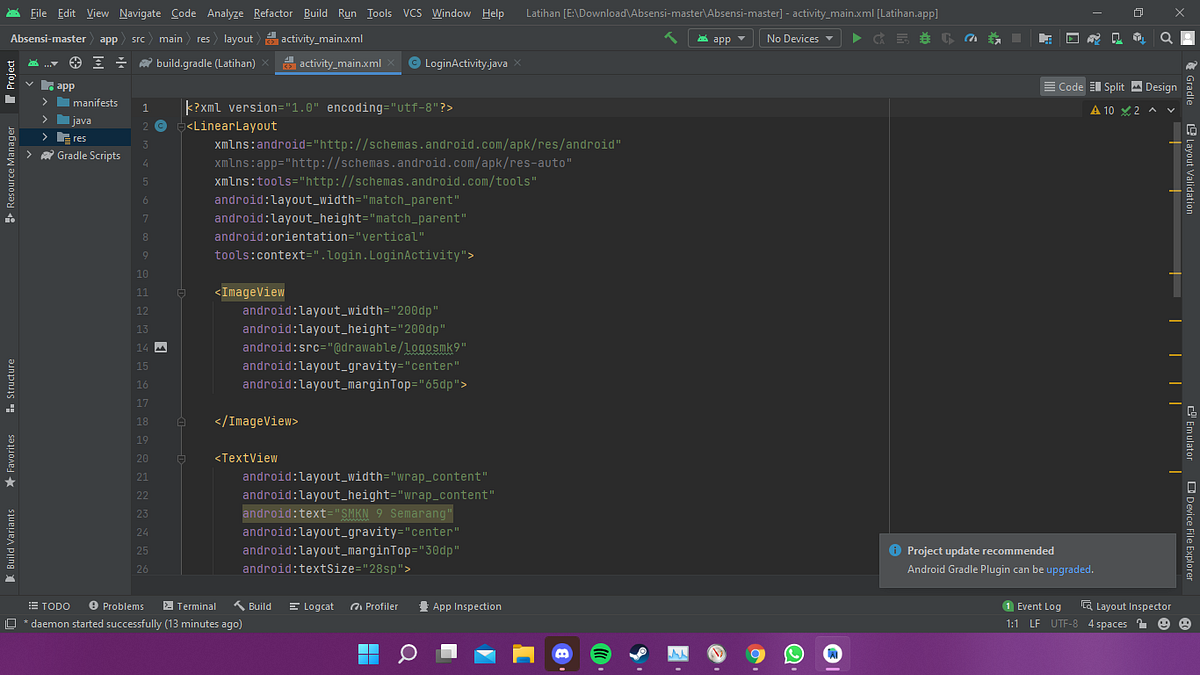Open the No Devices target dropdown
The height and width of the screenshot is (675, 1200).
pyautogui.click(x=800, y=38)
